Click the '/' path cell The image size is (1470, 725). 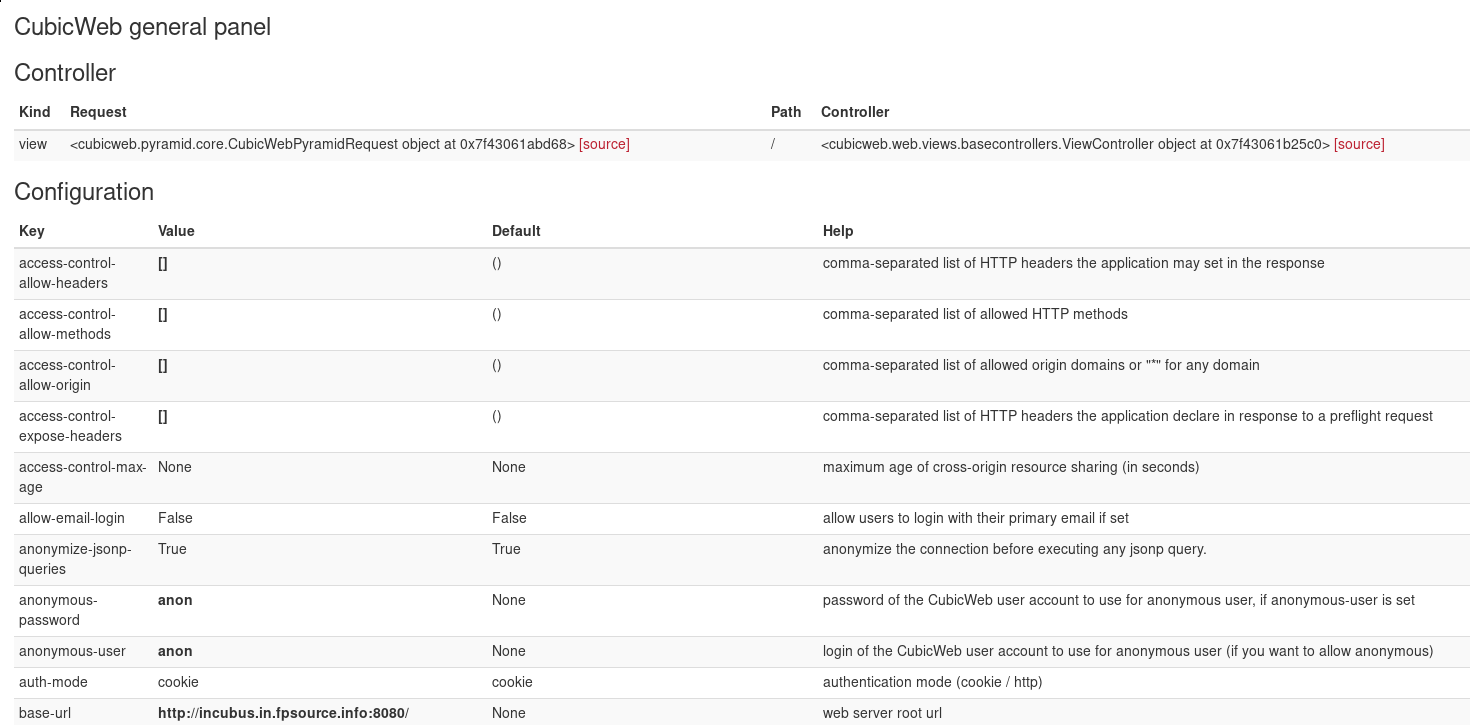coord(773,144)
